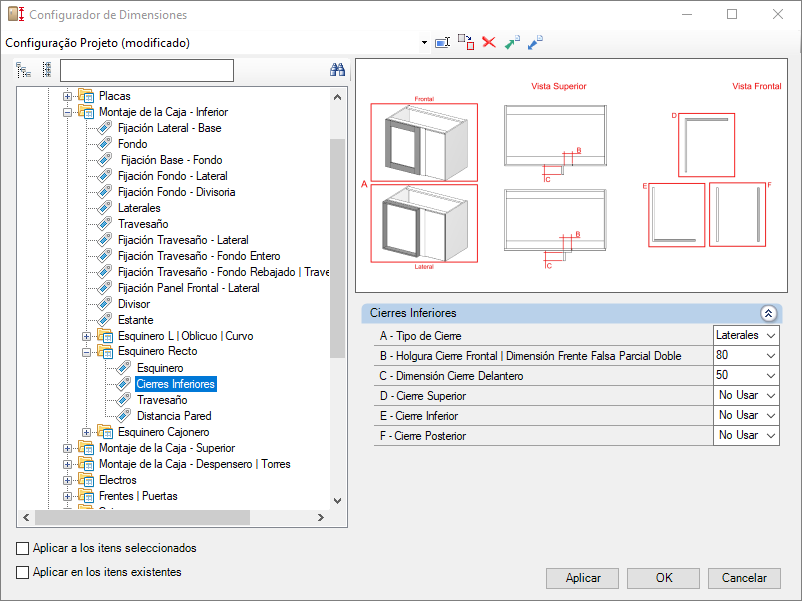Click the Aplicar button

pyautogui.click(x=583, y=578)
